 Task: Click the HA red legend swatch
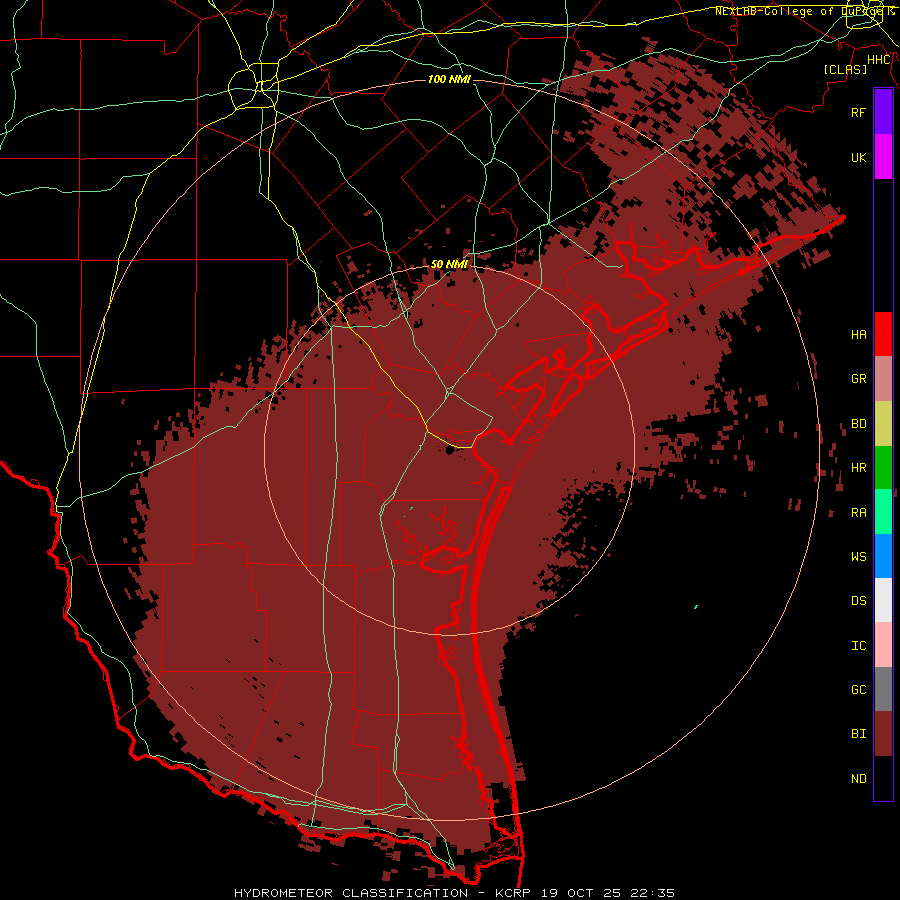(883, 334)
